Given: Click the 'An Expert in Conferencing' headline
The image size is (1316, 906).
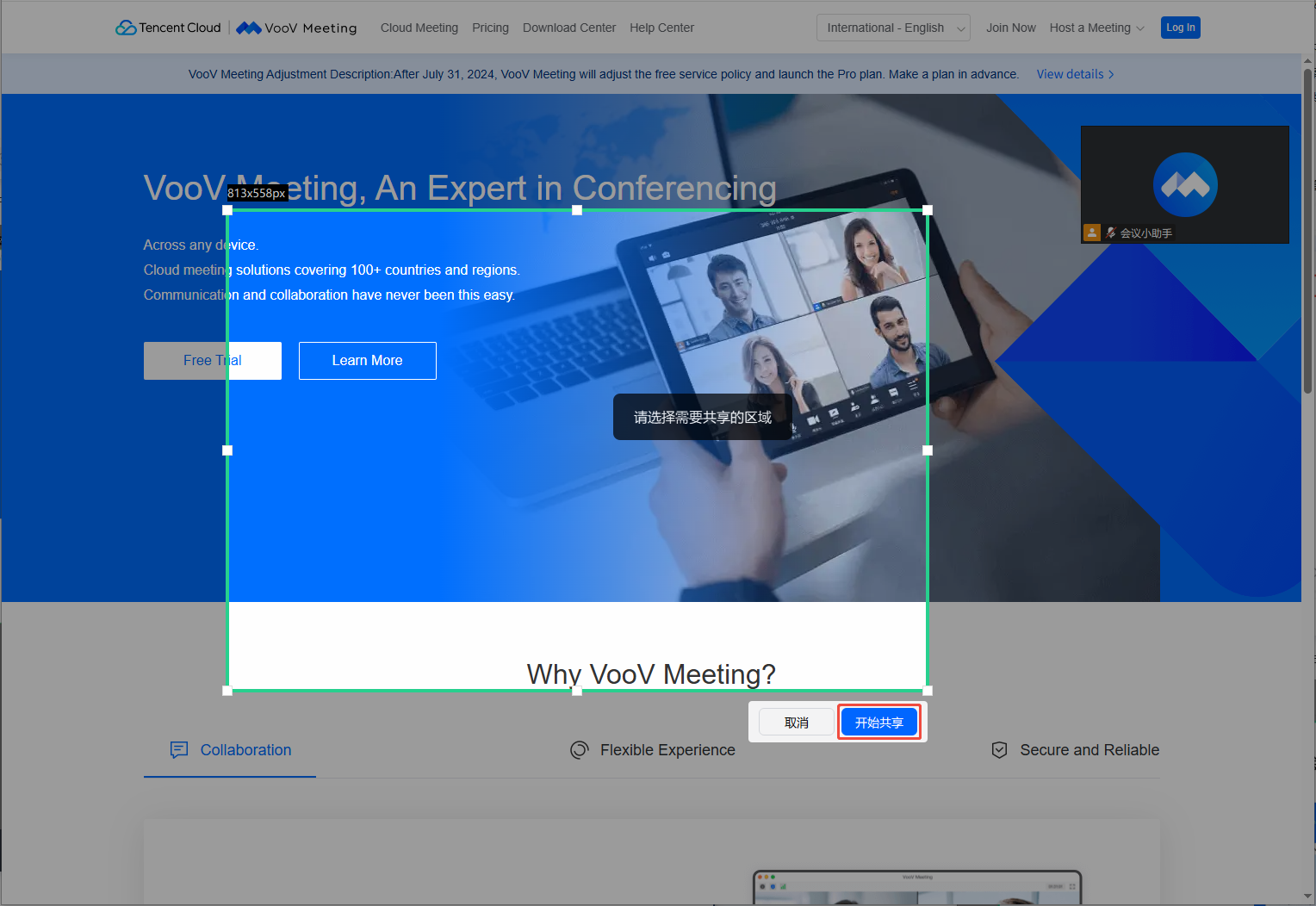Looking at the screenshot, I should point(575,188).
